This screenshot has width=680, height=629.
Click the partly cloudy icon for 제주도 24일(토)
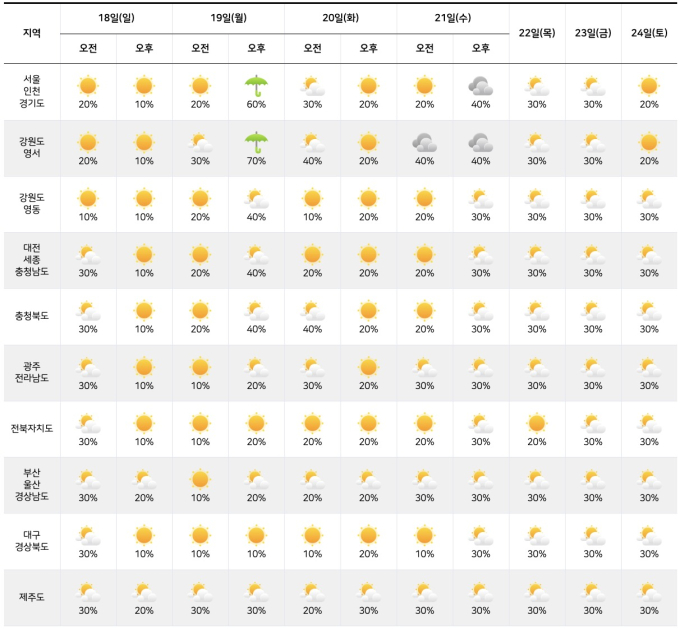pyautogui.click(x=649, y=592)
